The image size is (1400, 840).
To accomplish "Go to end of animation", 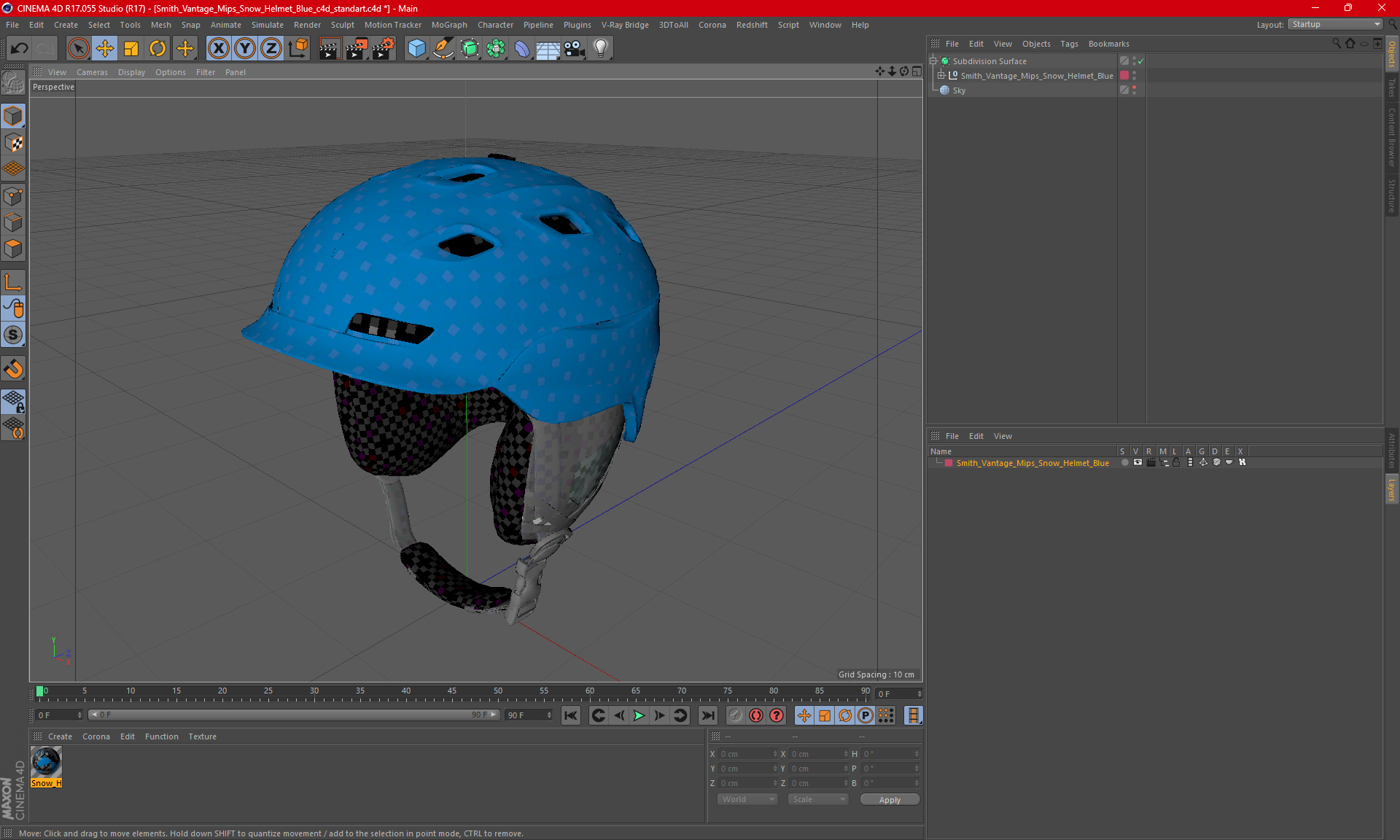I will click(x=707, y=715).
